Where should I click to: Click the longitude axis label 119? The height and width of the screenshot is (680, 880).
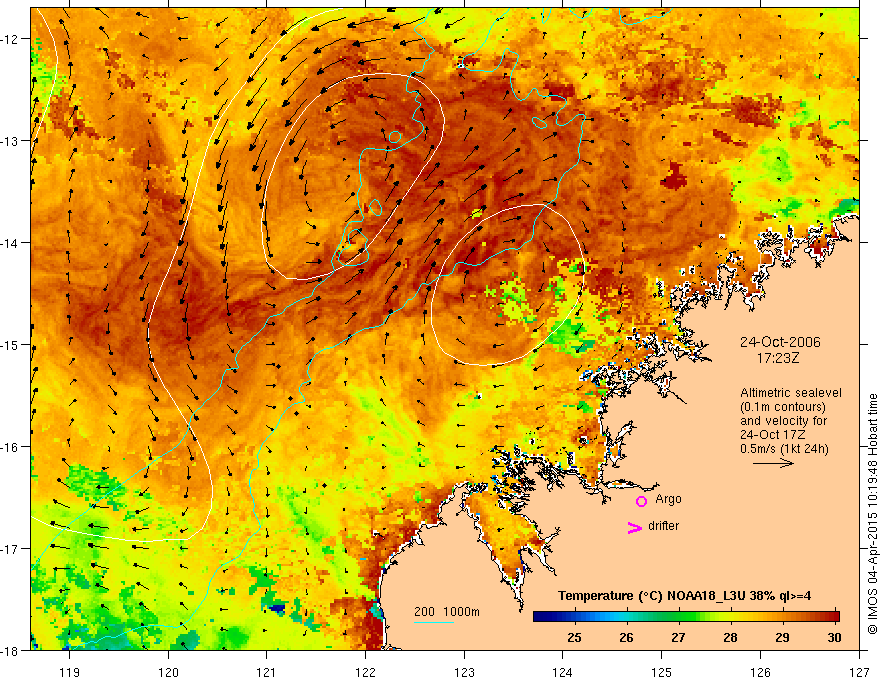coord(70,672)
